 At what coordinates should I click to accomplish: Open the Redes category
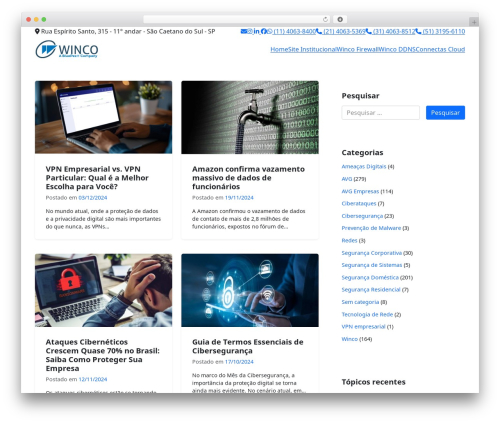pos(349,240)
